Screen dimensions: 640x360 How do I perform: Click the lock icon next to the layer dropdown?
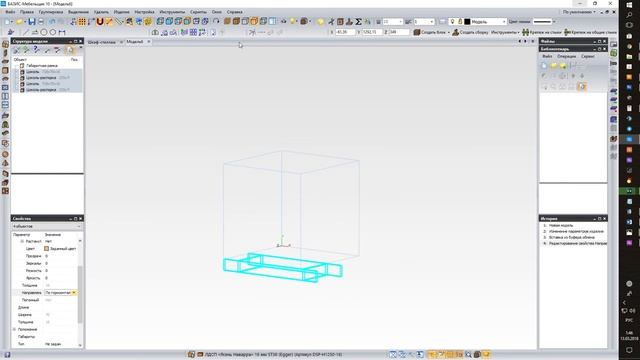point(460,22)
